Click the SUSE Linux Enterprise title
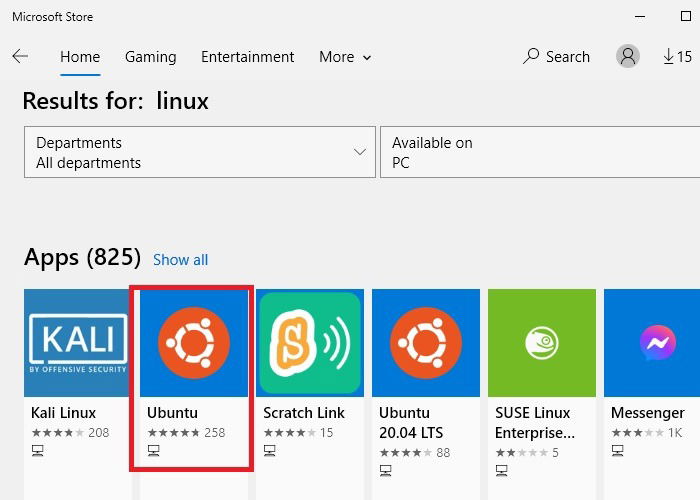 tap(535, 423)
